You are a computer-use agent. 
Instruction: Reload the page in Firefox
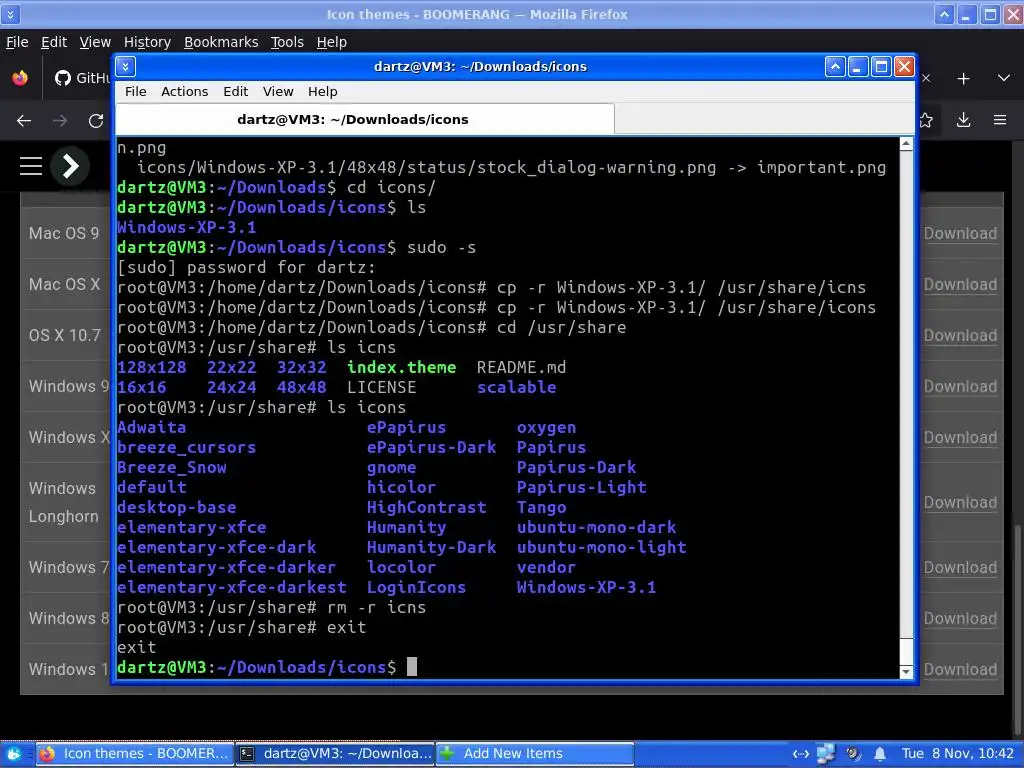tap(96, 121)
